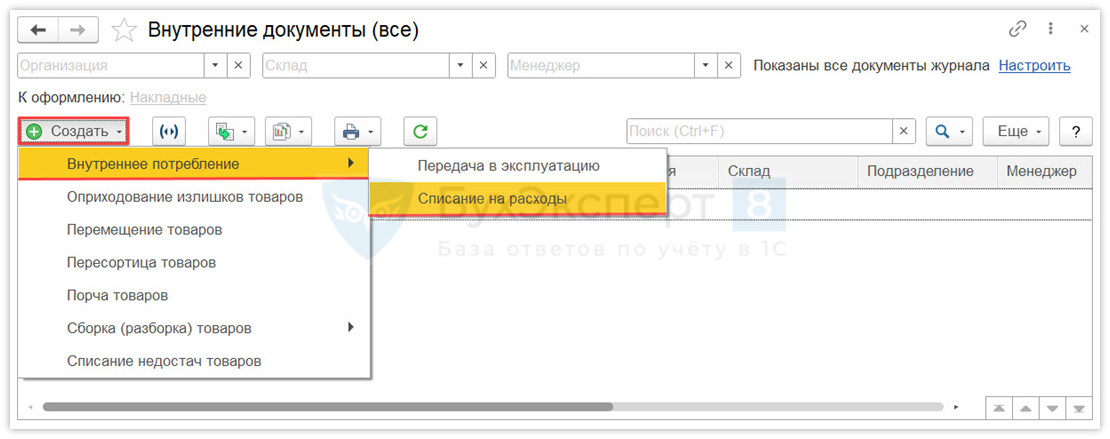Viewport: 1110px width, 439px height.
Task: Refresh the list with green arrow
Action: click(420, 131)
